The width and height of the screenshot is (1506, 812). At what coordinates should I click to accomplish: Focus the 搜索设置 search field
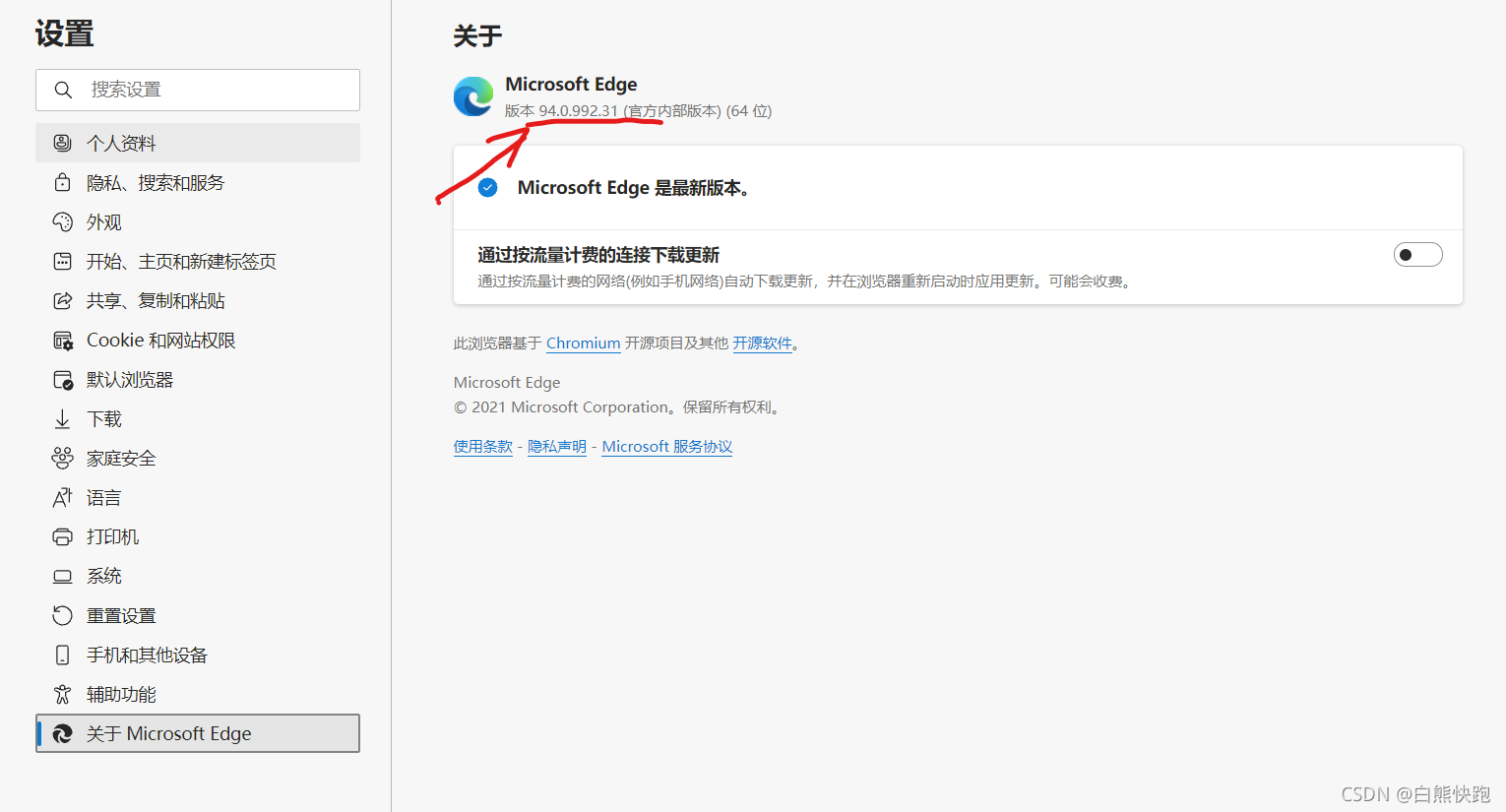(x=198, y=90)
